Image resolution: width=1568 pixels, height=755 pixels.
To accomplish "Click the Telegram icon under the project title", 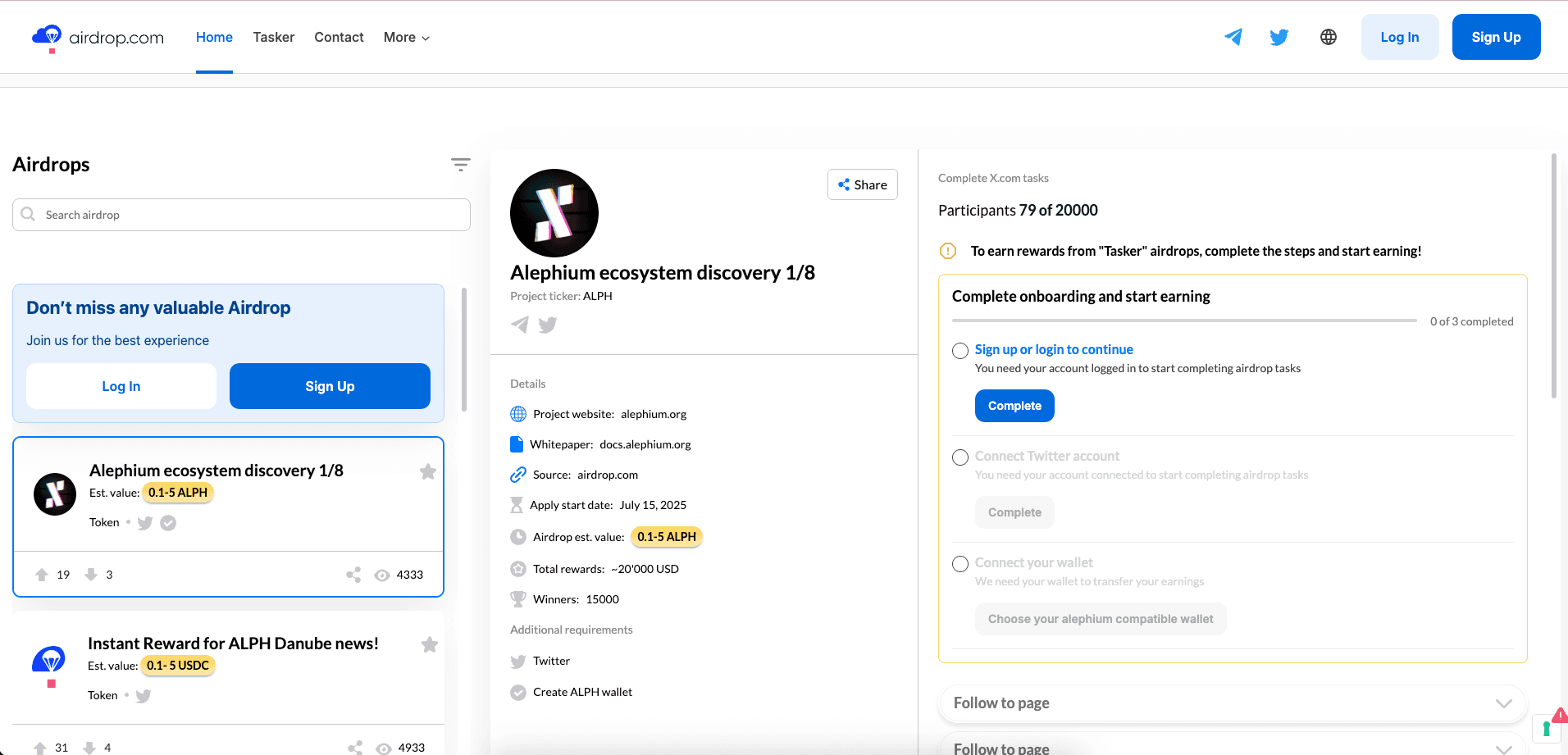I will [x=520, y=325].
